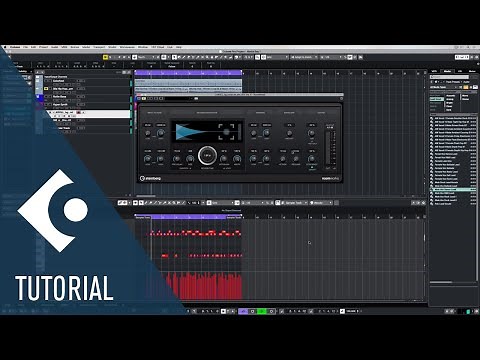The width and height of the screenshot is (480, 360).
Task: Select the Radio Bass track
Action: 59,97
